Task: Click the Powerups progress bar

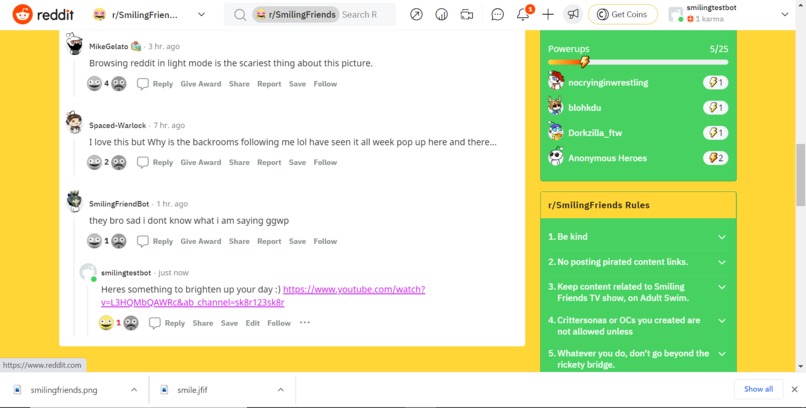Action: tap(638, 62)
